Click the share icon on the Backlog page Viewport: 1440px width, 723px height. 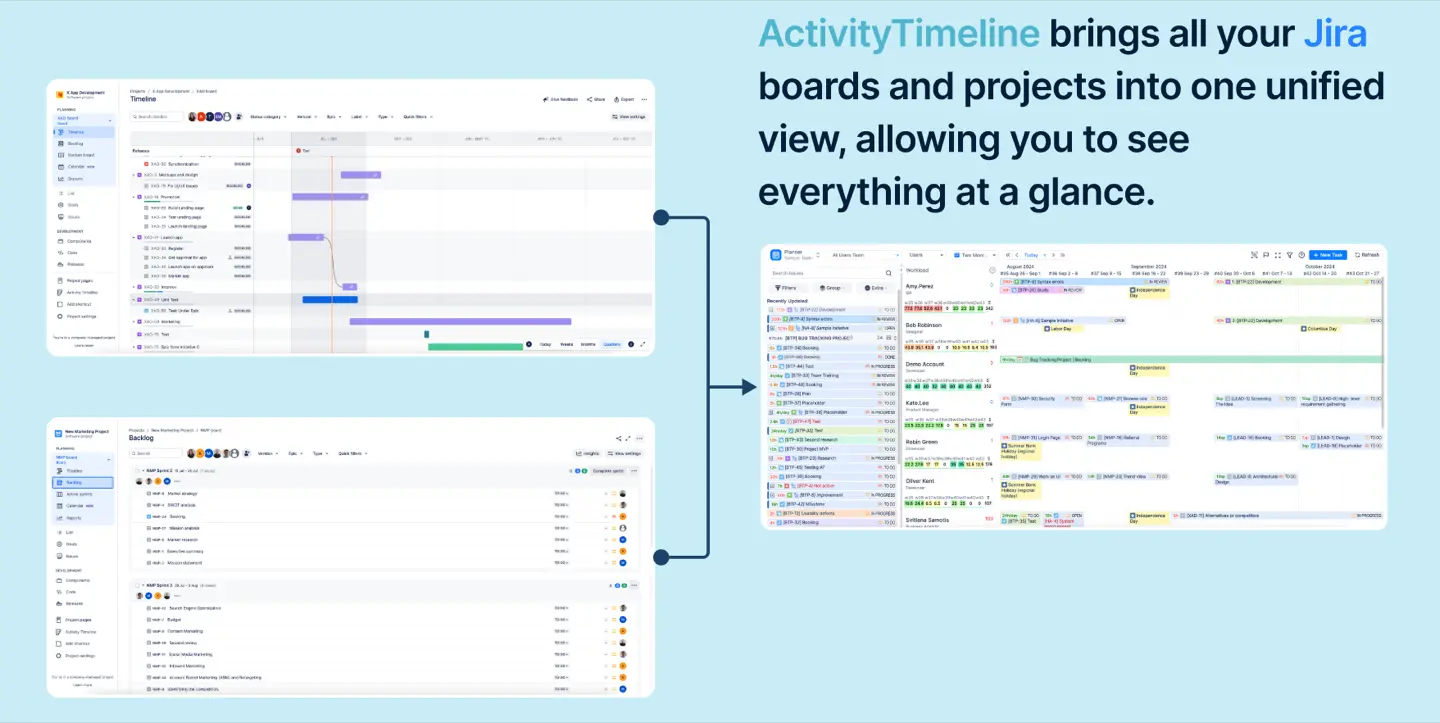coord(619,438)
